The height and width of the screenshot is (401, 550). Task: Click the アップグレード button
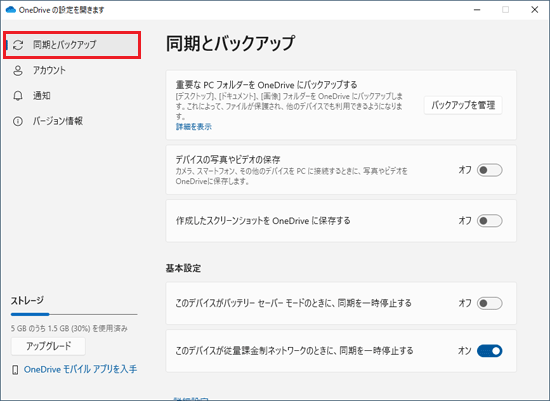click(x=48, y=346)
